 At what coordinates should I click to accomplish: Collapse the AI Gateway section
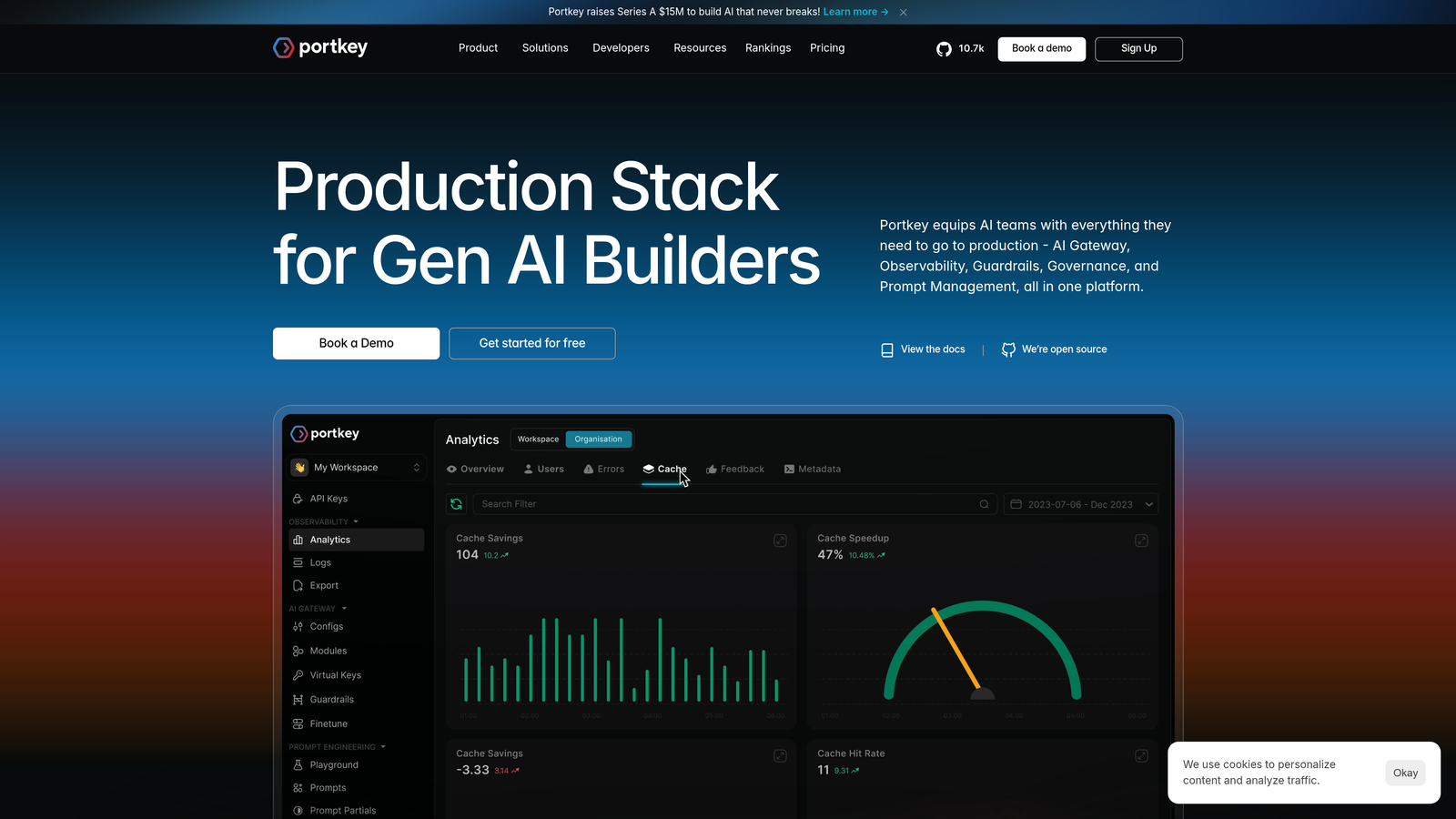(344, 608)
